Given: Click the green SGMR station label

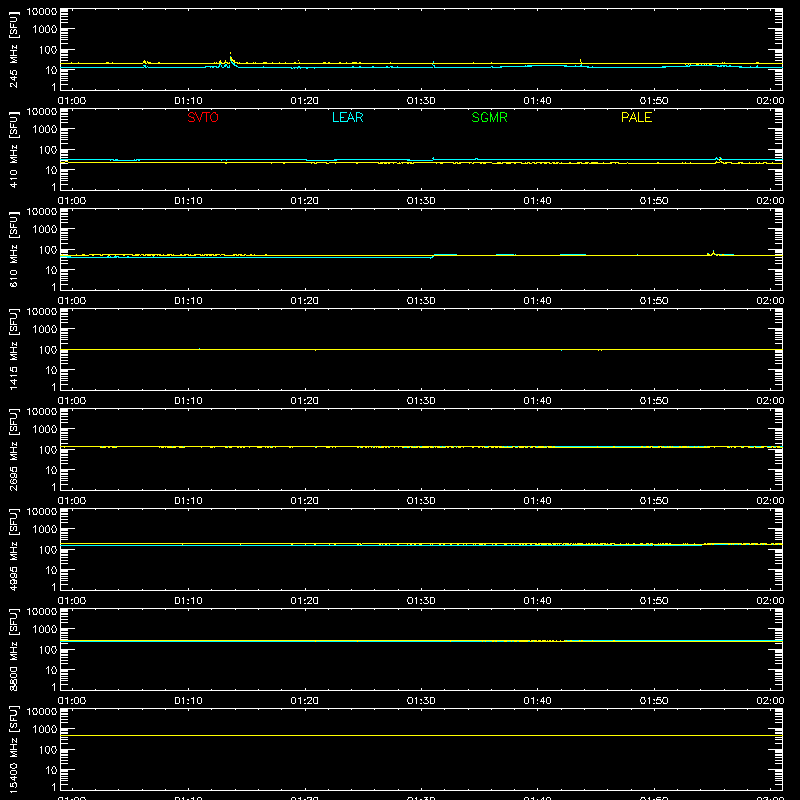Looking at the screenshot, I should click(489, 117).
